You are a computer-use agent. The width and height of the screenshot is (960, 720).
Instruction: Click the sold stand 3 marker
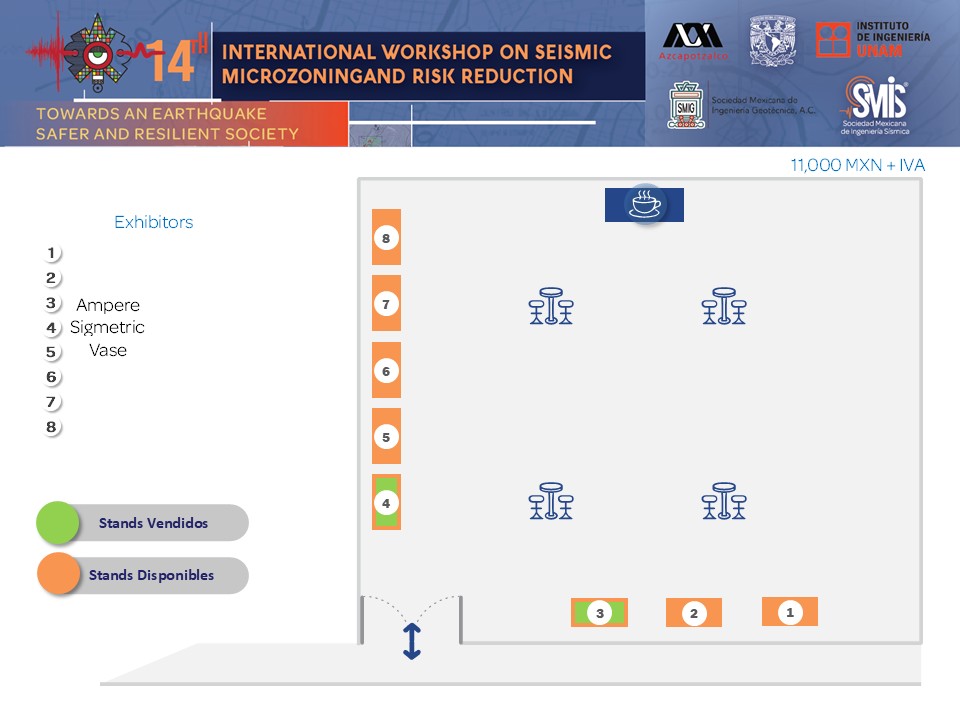599,613
